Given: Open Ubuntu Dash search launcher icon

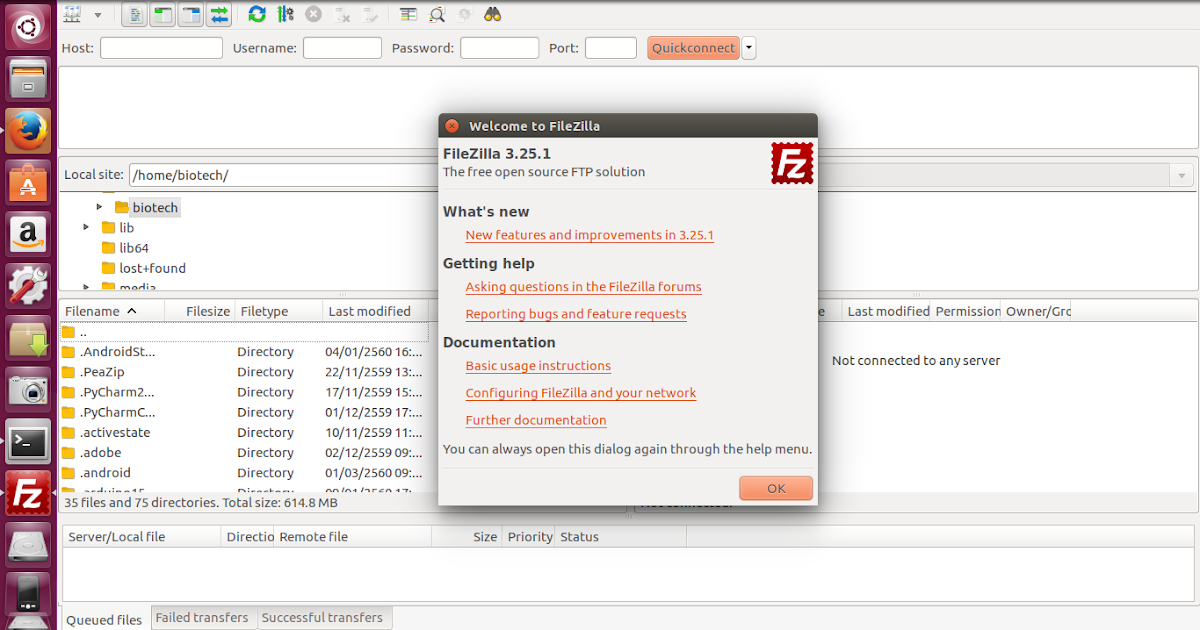Looking at the screenshot, I should (27, 25).
